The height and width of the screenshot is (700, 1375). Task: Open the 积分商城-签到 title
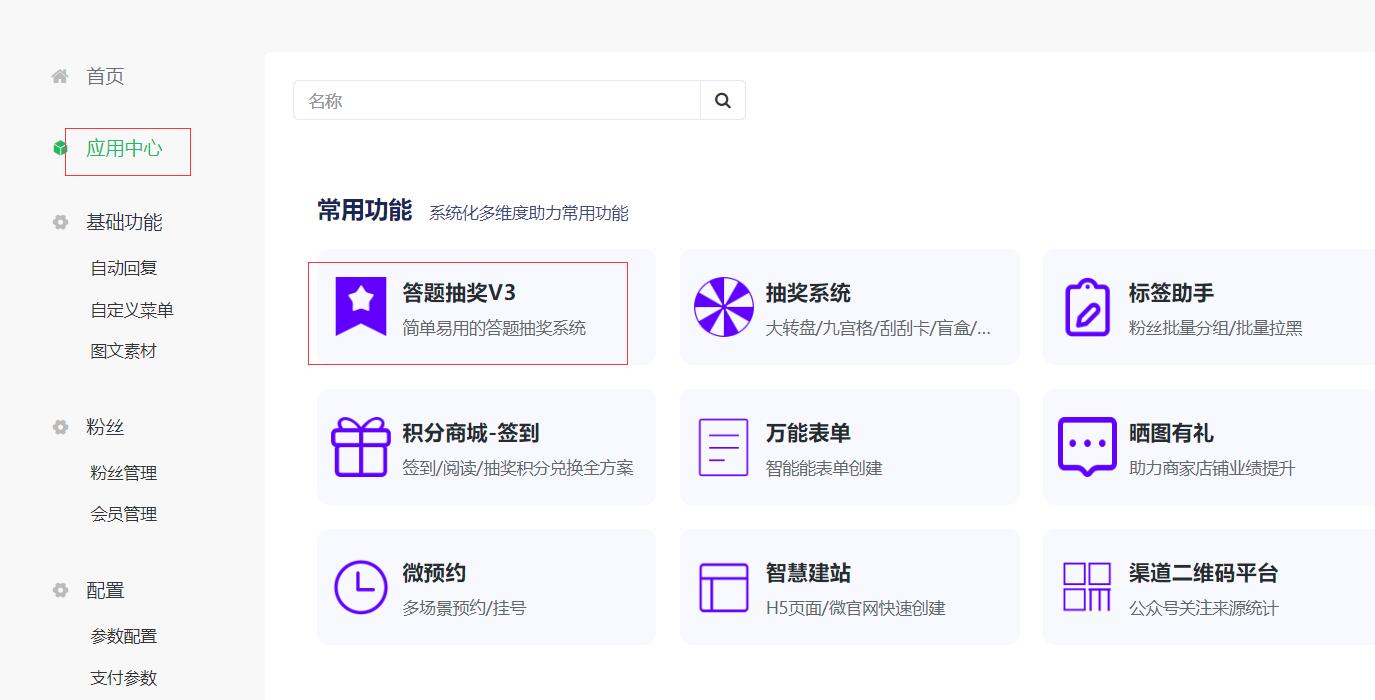471,433
